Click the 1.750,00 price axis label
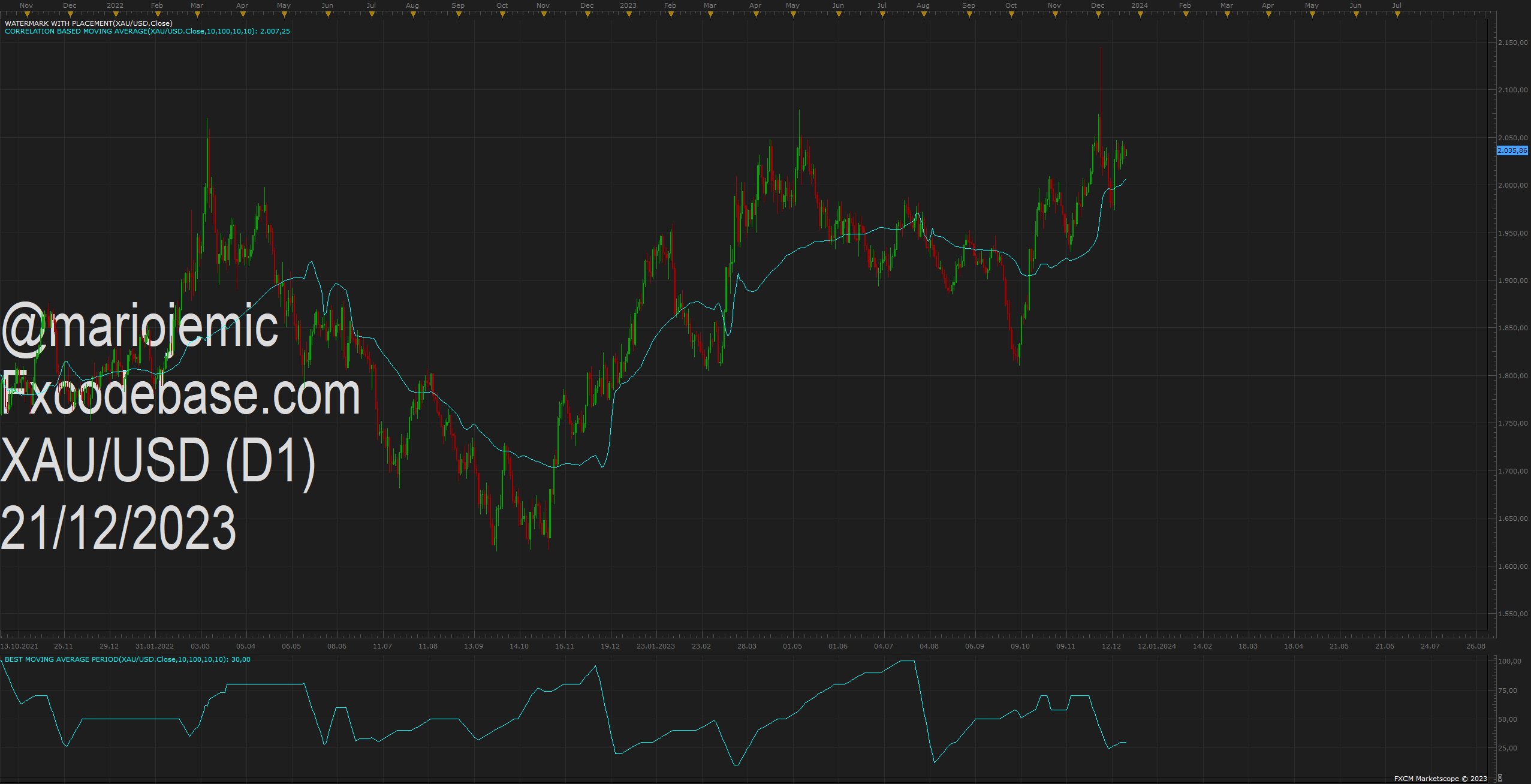The image size is (1531, 784). (1513, 423)
